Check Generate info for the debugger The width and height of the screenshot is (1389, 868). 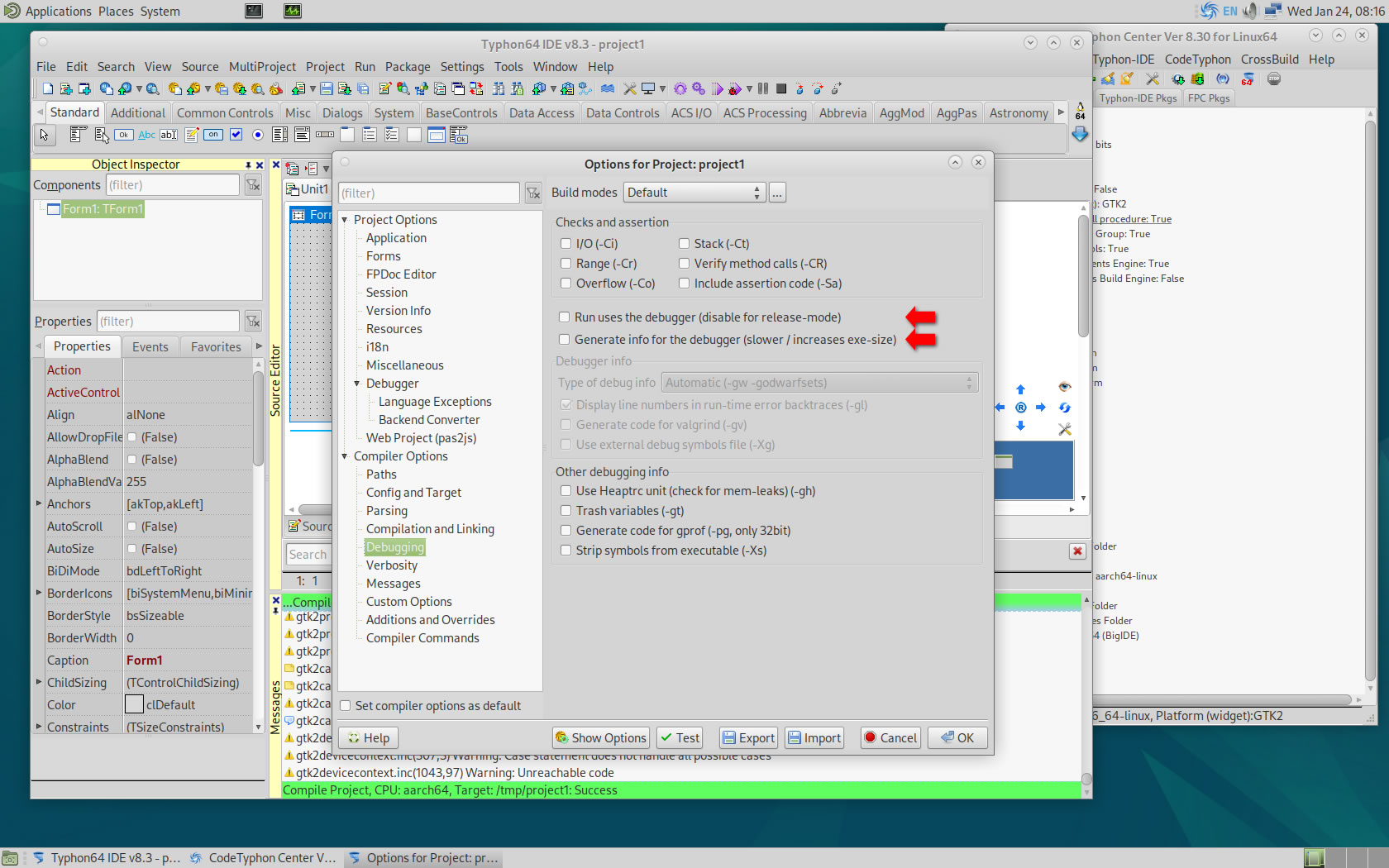[x=565, y=340]
